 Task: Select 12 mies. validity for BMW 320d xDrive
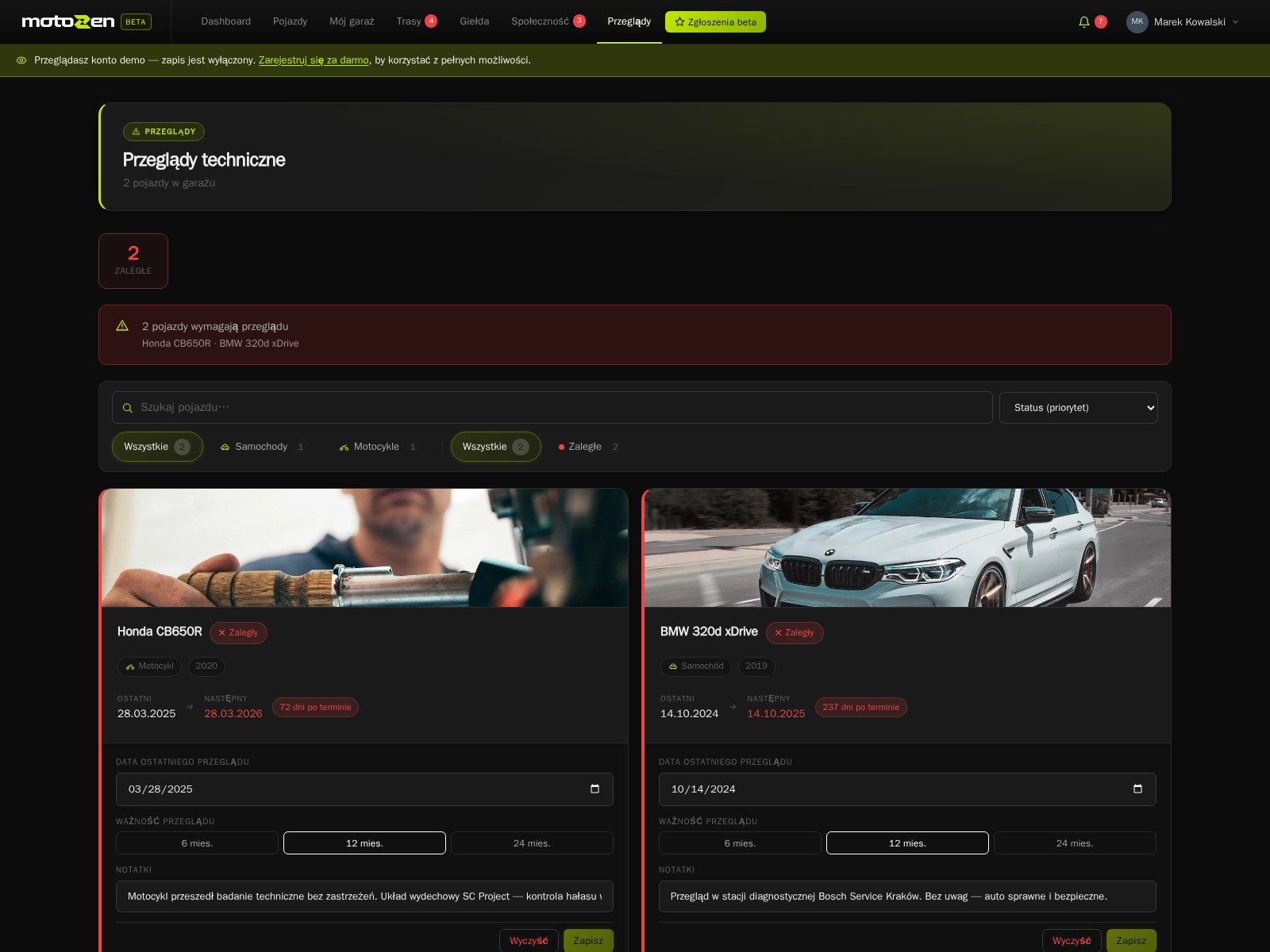(x=907, y=843)
